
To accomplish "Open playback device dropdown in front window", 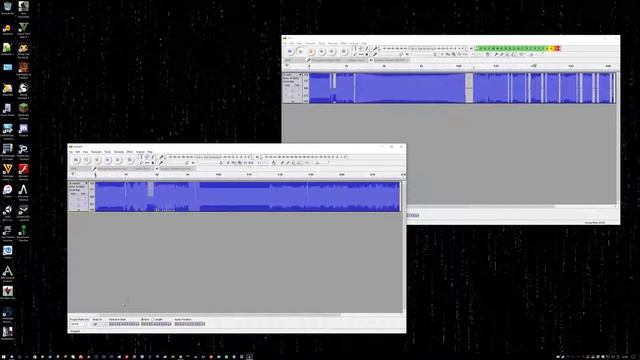I will [x=176, y=169].
